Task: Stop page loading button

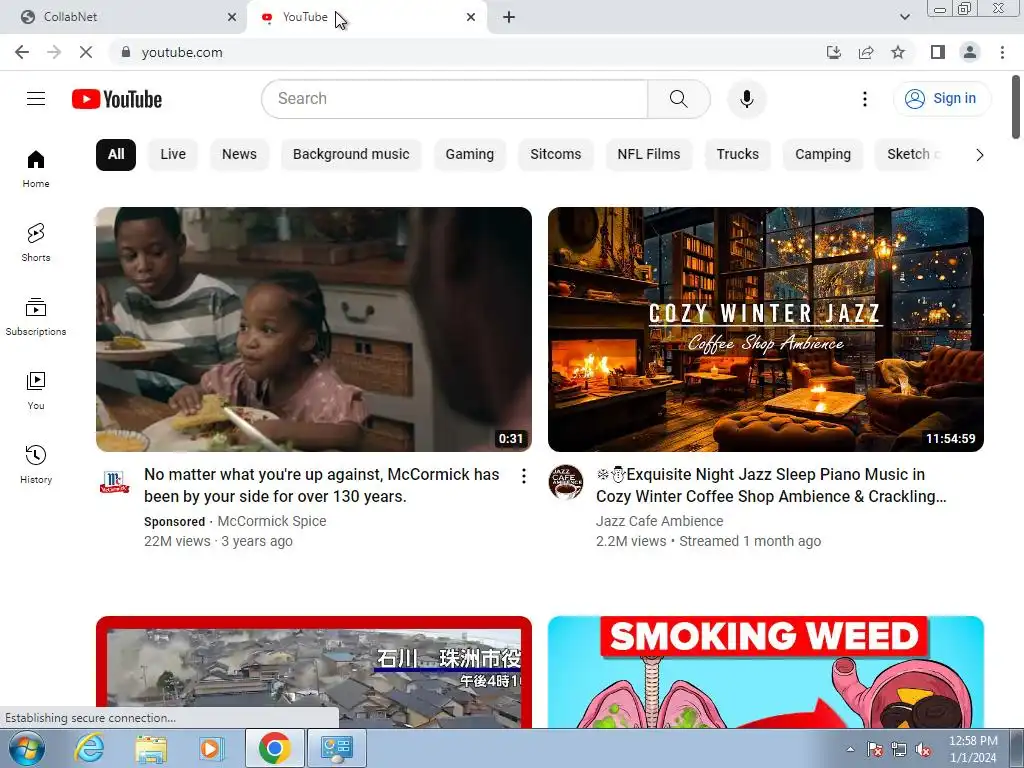Action: point(86,52)
